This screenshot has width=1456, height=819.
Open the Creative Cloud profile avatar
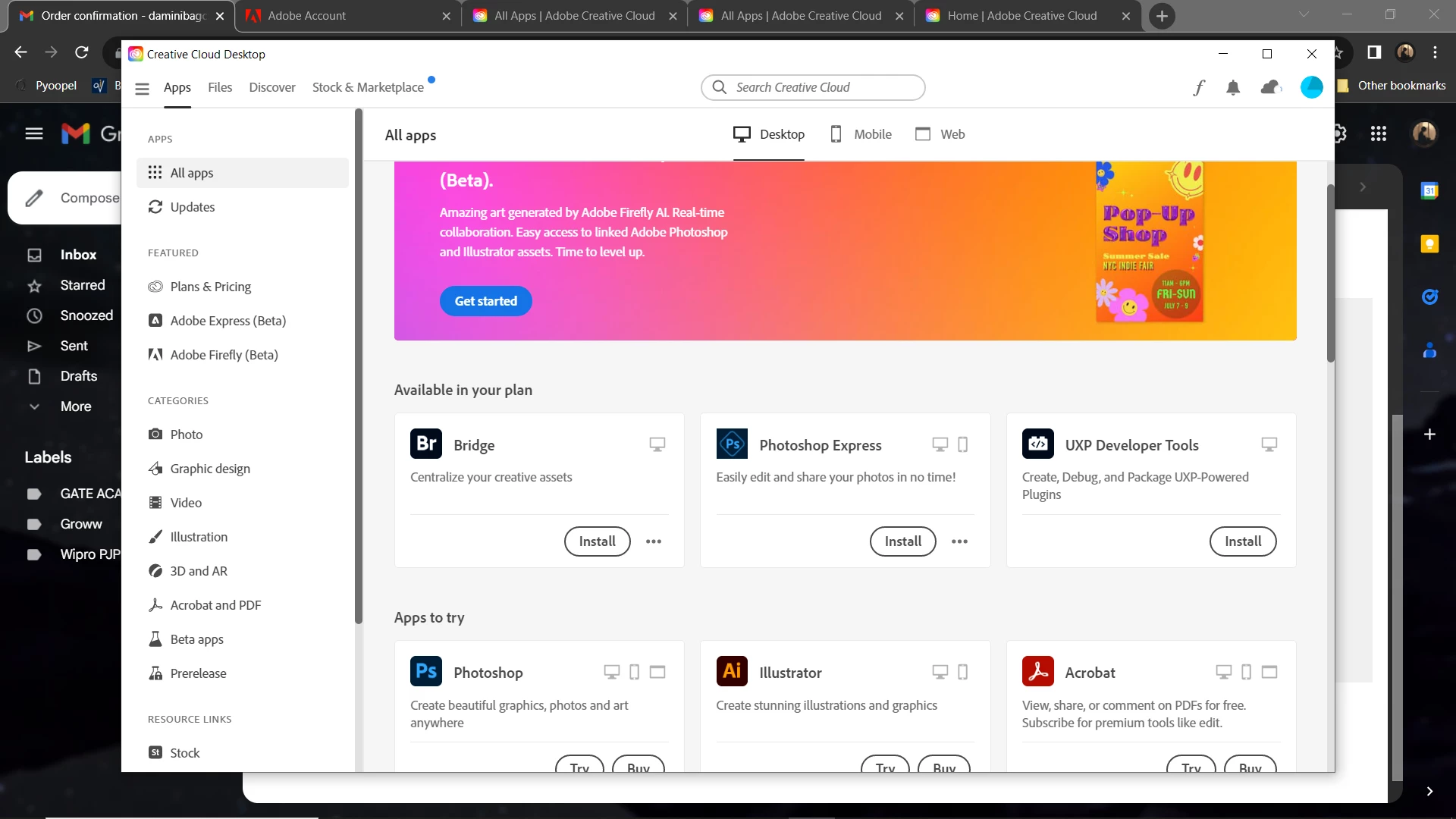(x=1311, y=87)
